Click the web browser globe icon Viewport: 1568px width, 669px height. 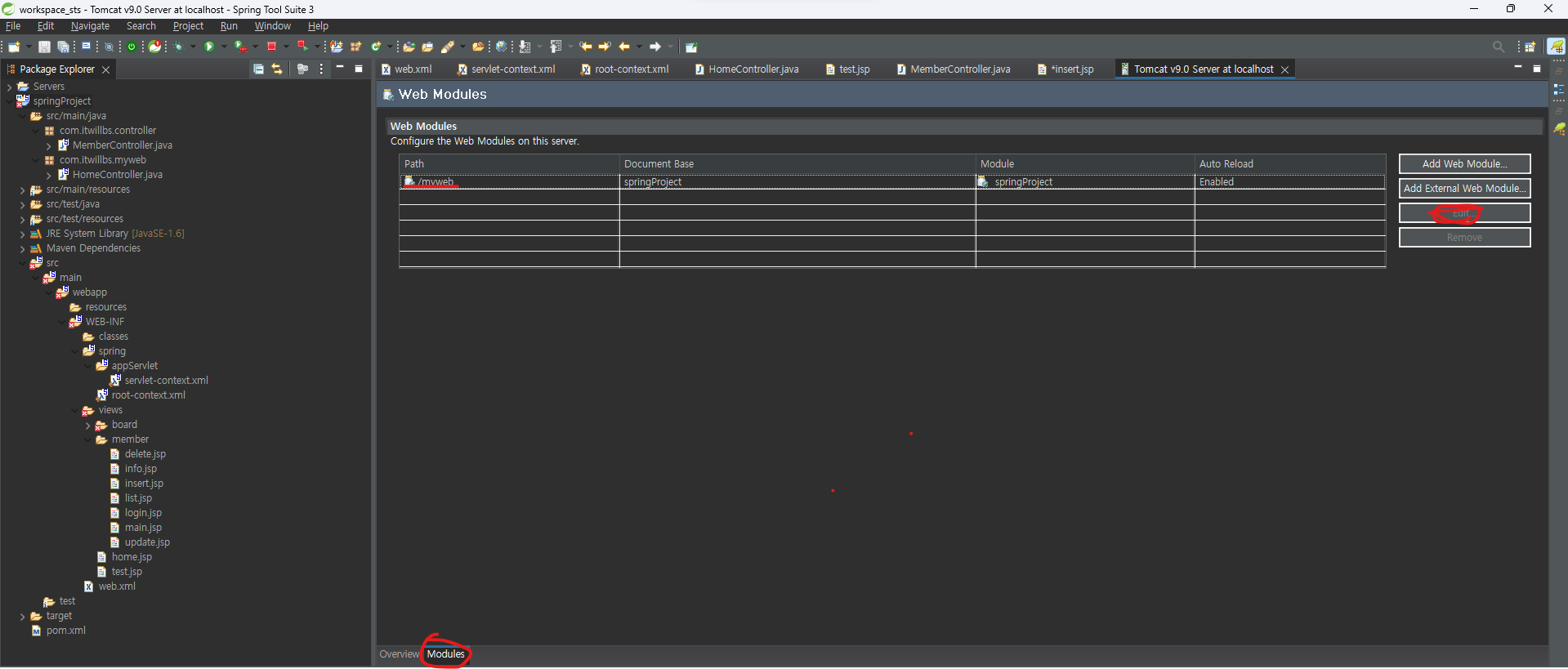[501, 47]
